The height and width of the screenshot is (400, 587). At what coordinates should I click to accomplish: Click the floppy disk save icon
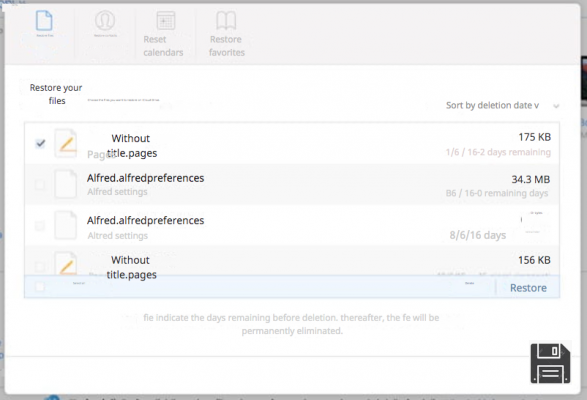[x=550, y=363]
